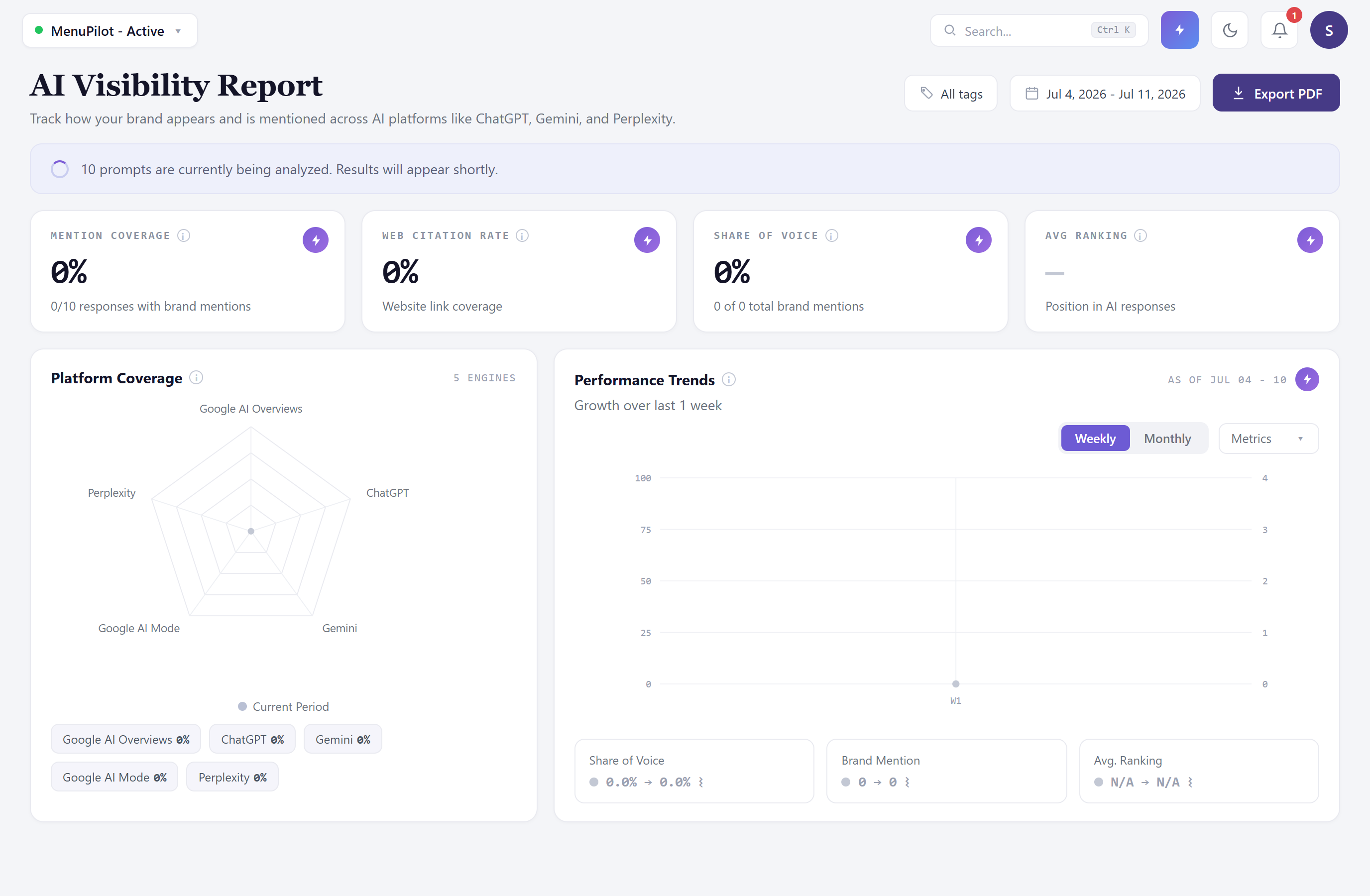Click the '5 ENGINES' label
This screenshot has width=1370, height=896.
point(484,378)
